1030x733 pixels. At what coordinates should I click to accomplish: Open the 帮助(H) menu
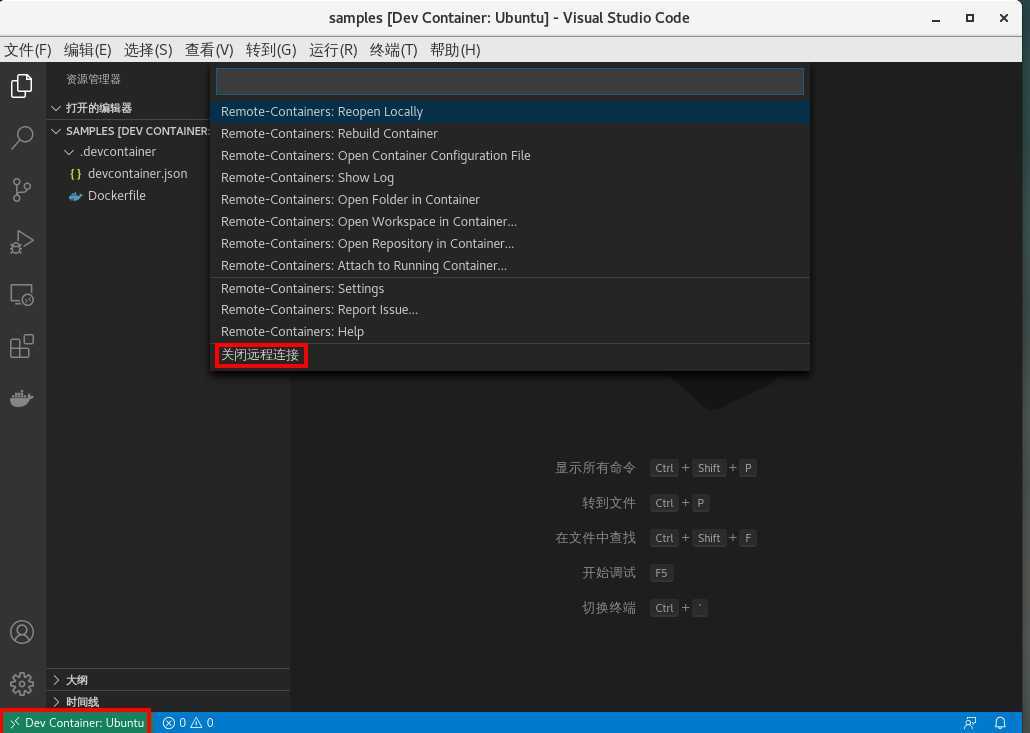click(x=455, y=50)
